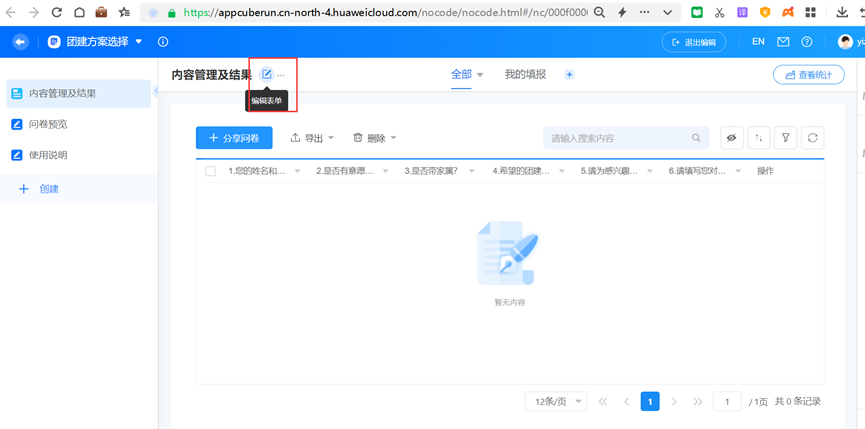Collapse the left sidebar panel handle
The width and height of the screenshot is (865, 429).
pyautogui.click(x=156, y=91)
